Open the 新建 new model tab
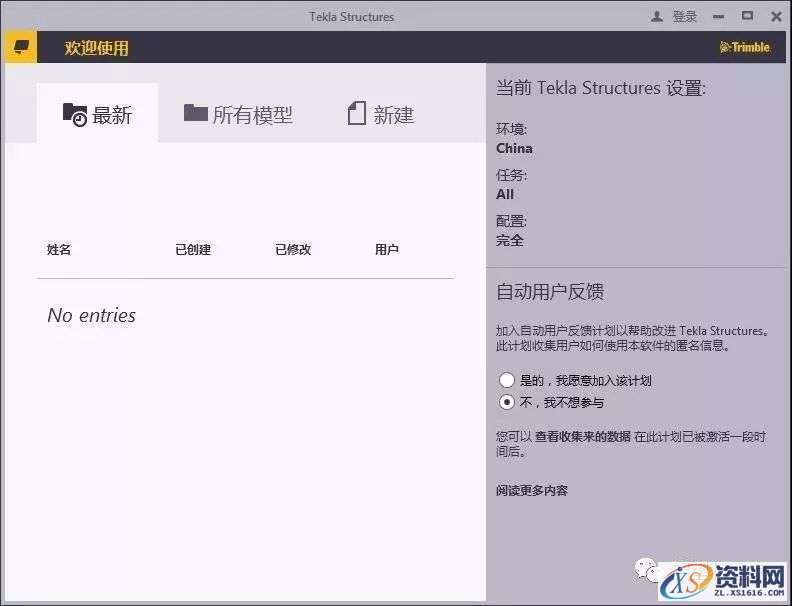This screenshot has height=606, width=792. 381,114
